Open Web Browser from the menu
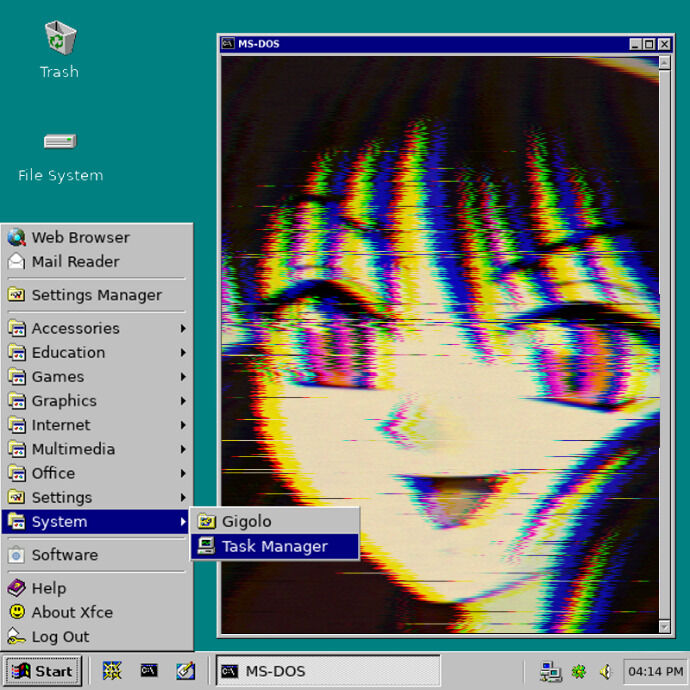The height and width of the screenshot is (690, 690). pos(80,237)
